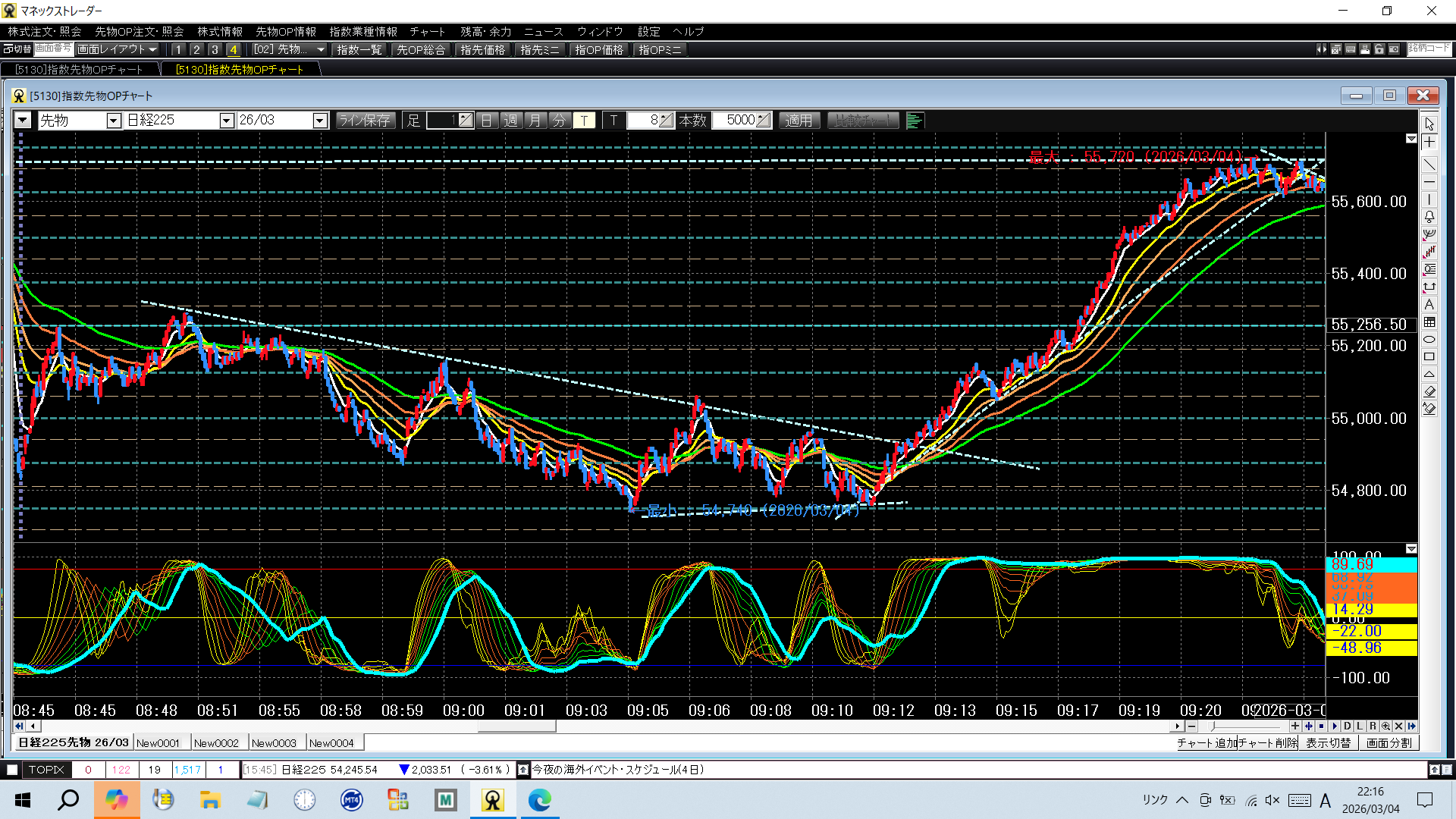Image resolution: width=1456 pixels, height=819 pixels.
Task: Switch to the New0002 chart tab
Action: pos(216,743)
